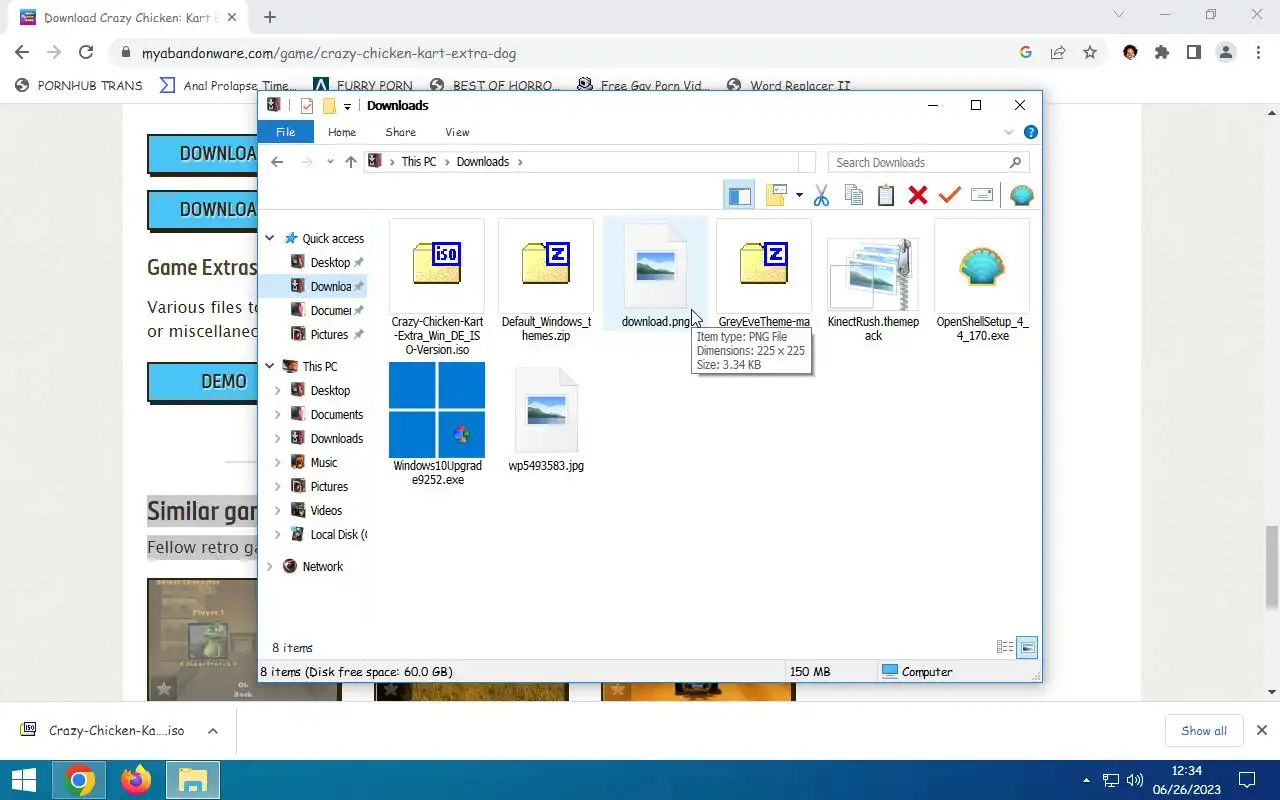This screenshot has width=1280, height=800.
Task: Select Default_Windows_themes.zip file
Action: coord(546,281)
